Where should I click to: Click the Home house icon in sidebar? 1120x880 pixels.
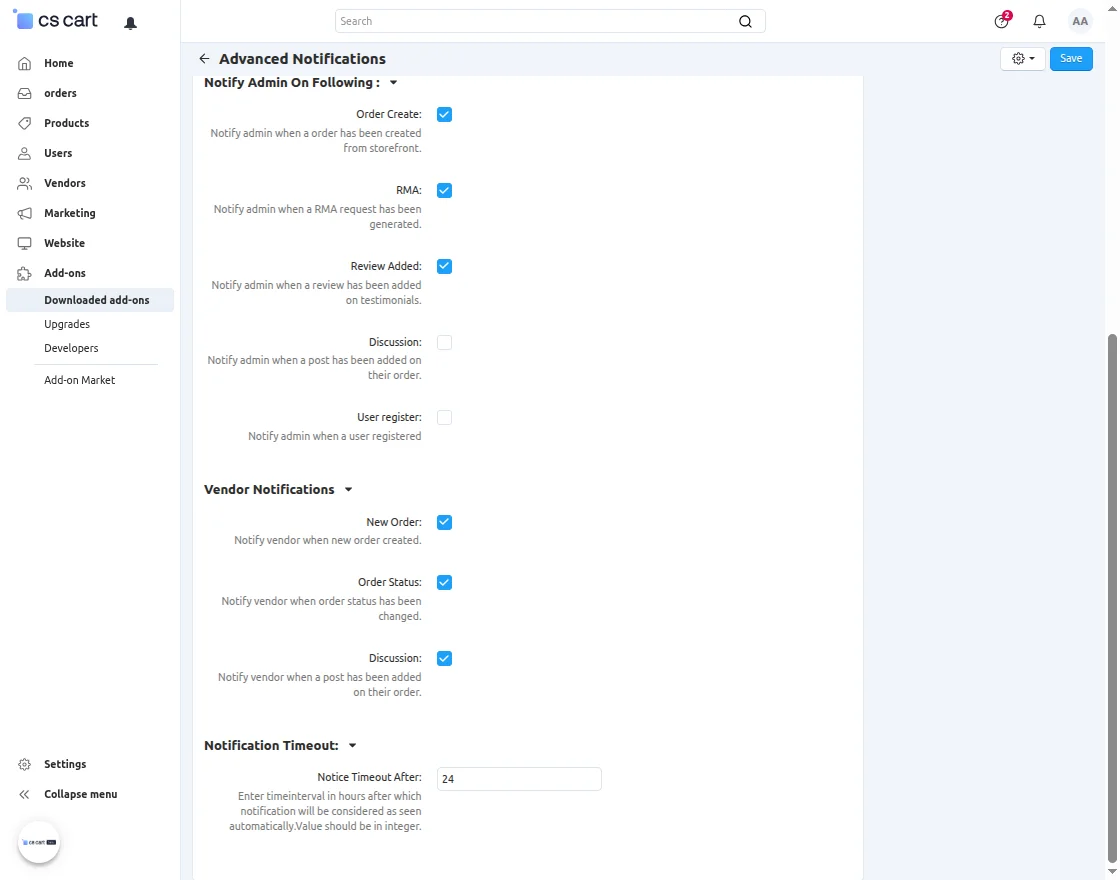coord(24,64)
